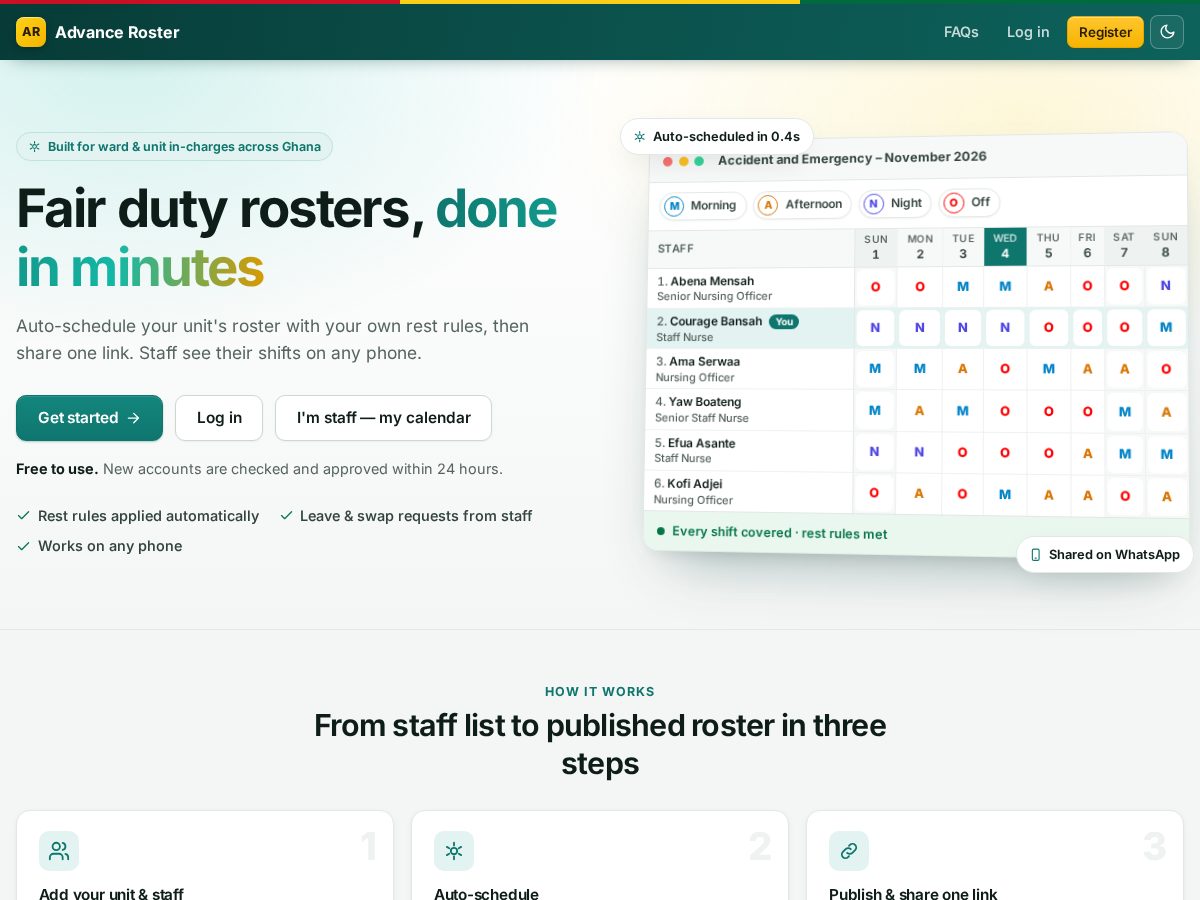Click the Get started button

89,418
